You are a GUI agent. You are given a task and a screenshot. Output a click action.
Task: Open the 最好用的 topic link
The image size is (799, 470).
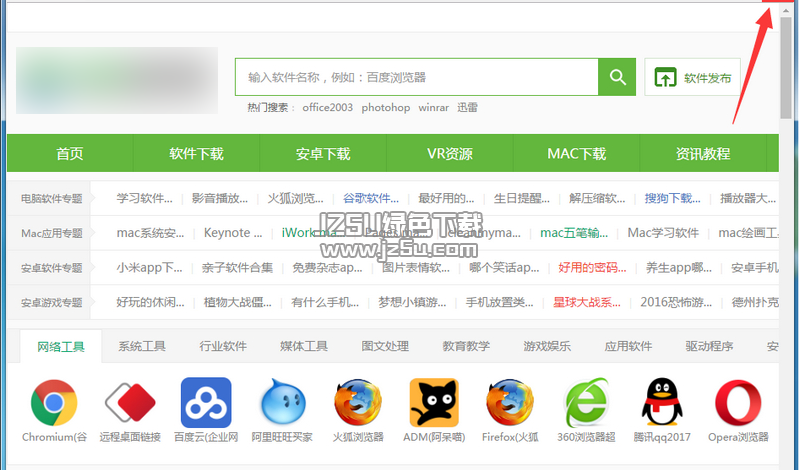point(446,198)
